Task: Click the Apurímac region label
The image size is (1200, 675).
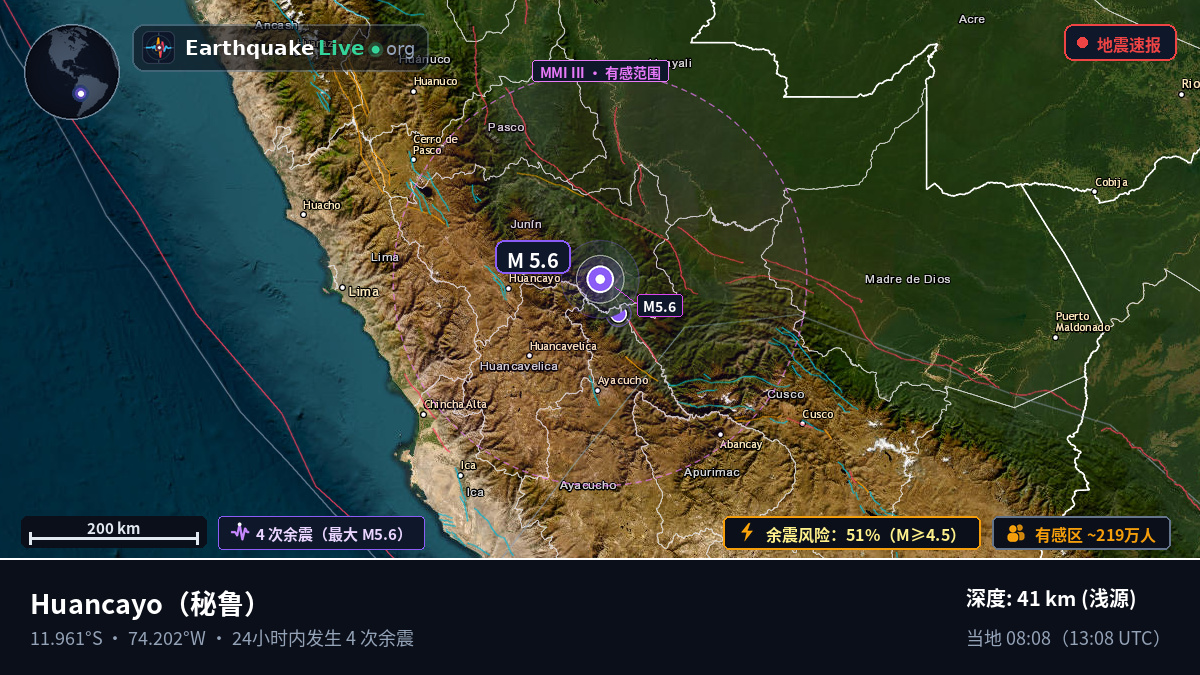Action: coord(712,472)
